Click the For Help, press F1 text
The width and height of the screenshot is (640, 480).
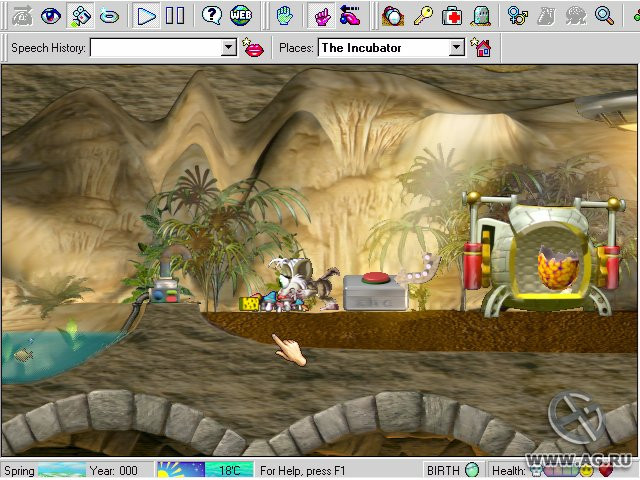point(302,471)
